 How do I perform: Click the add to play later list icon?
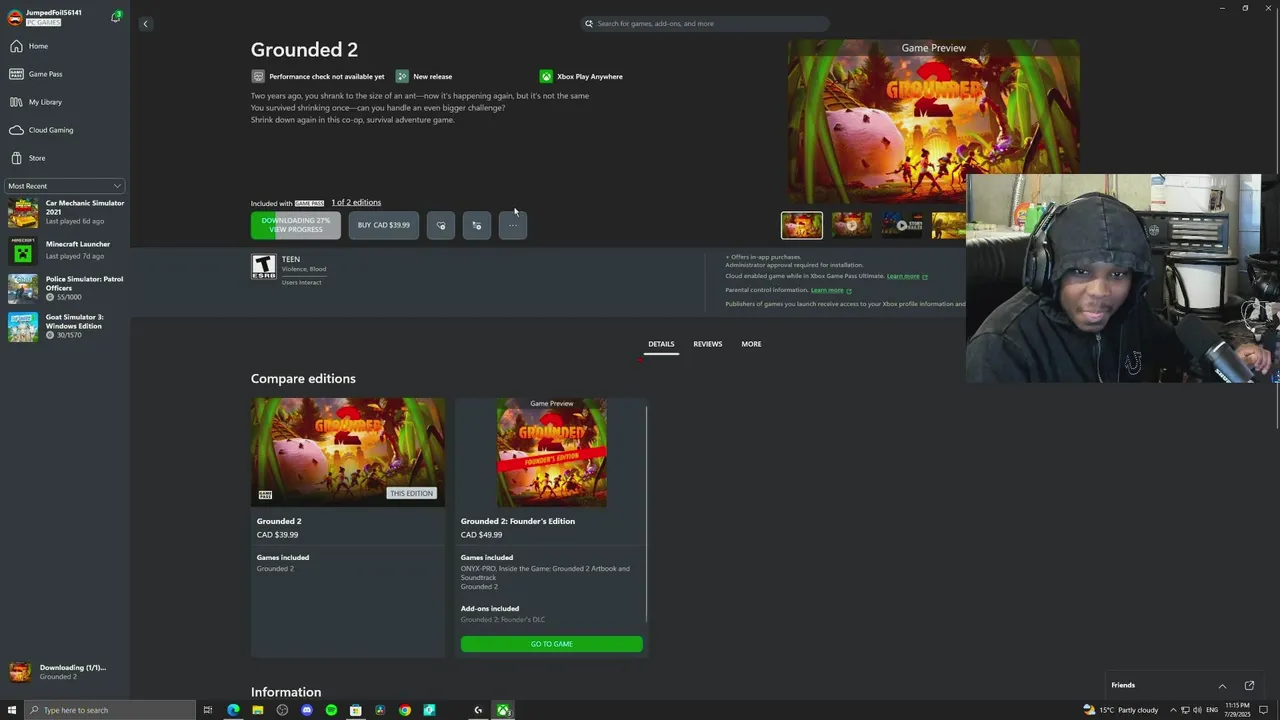tap(477, 225)
